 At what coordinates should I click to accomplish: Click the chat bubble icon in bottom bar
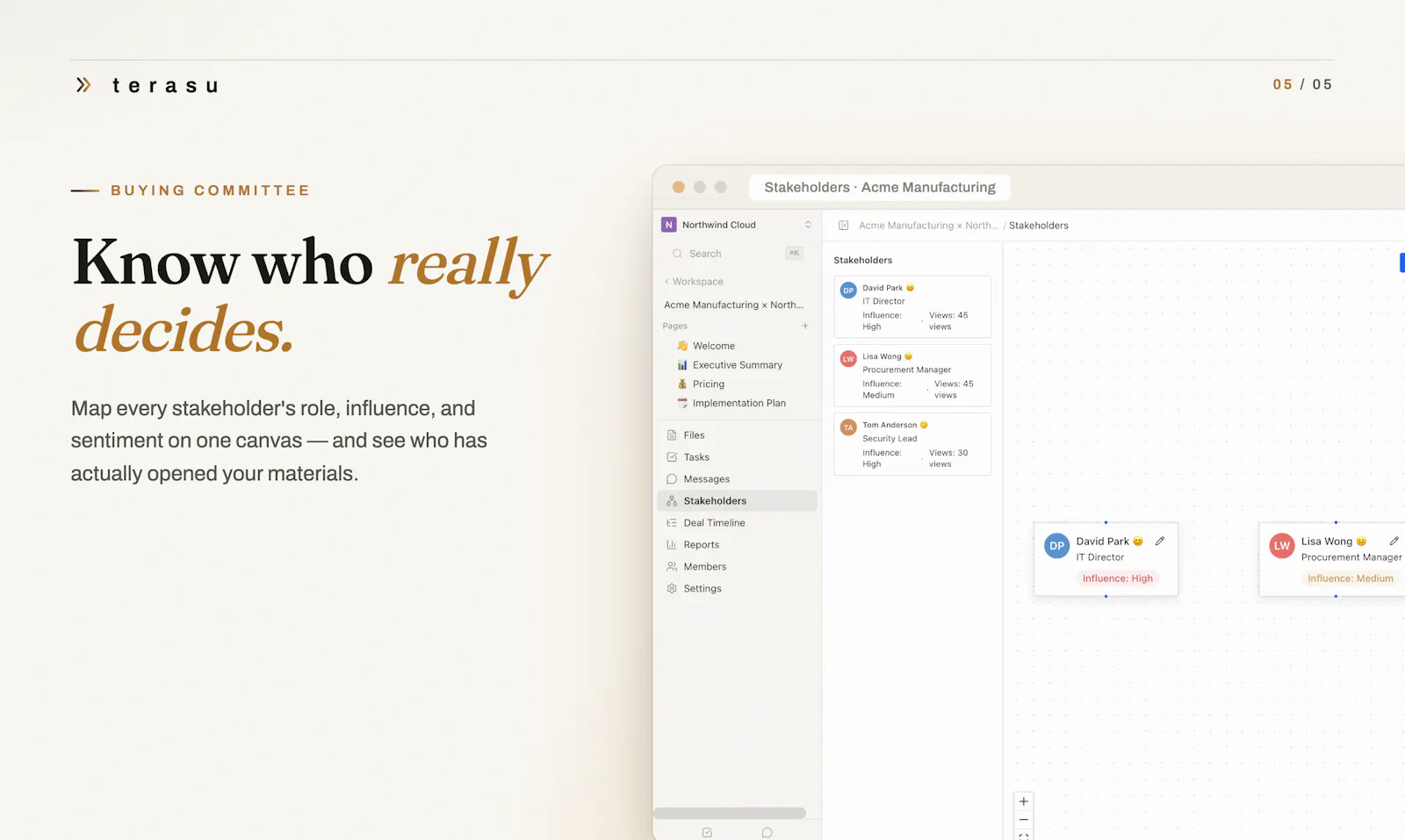point(767,832)
